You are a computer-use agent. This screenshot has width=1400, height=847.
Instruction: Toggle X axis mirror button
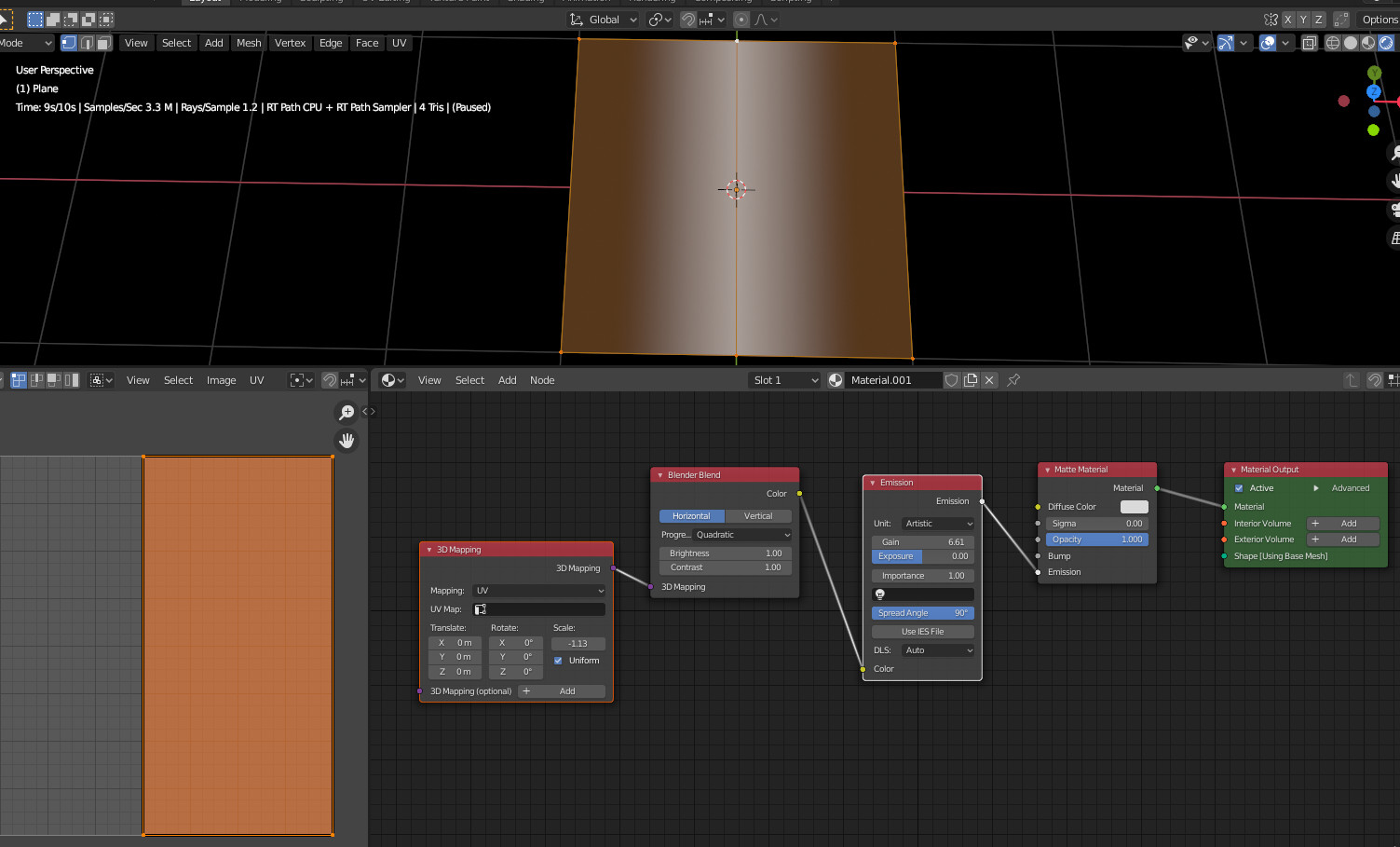(x=1287, y=20)
